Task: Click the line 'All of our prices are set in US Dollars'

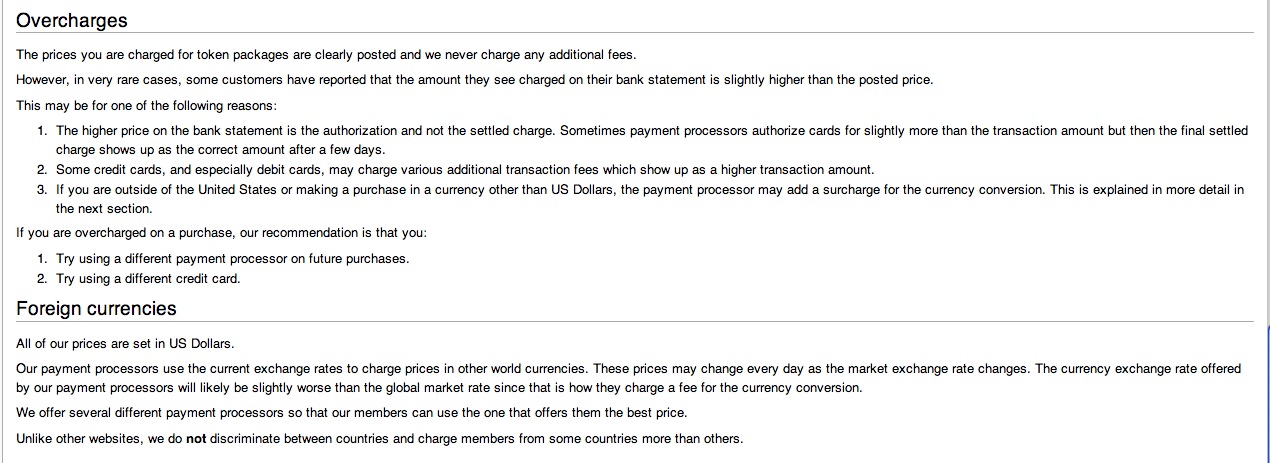Action: [125, 343]
